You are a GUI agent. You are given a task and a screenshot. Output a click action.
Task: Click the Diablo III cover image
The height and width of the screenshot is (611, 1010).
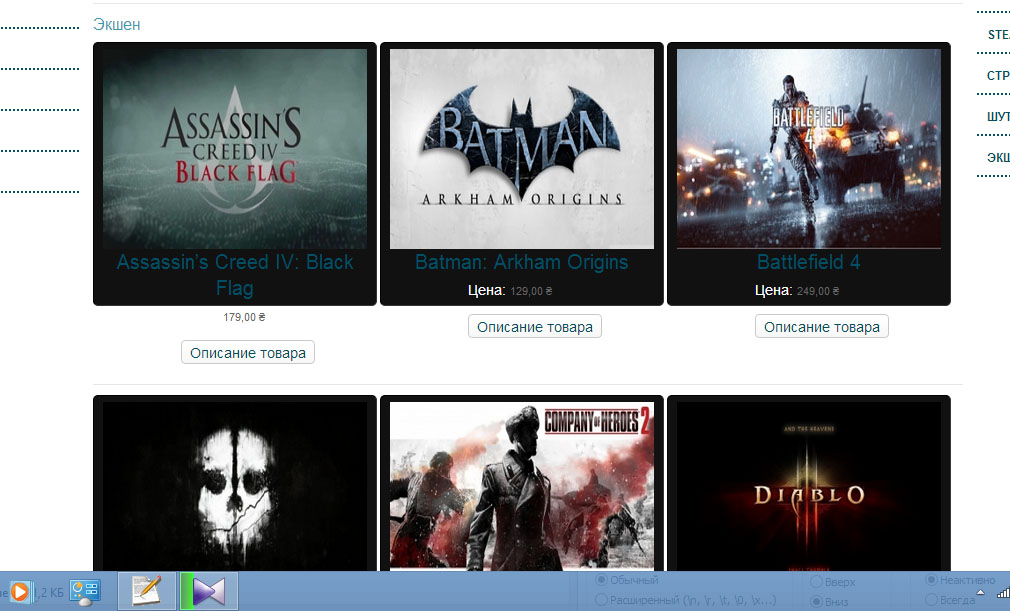[x=809, y=485]
